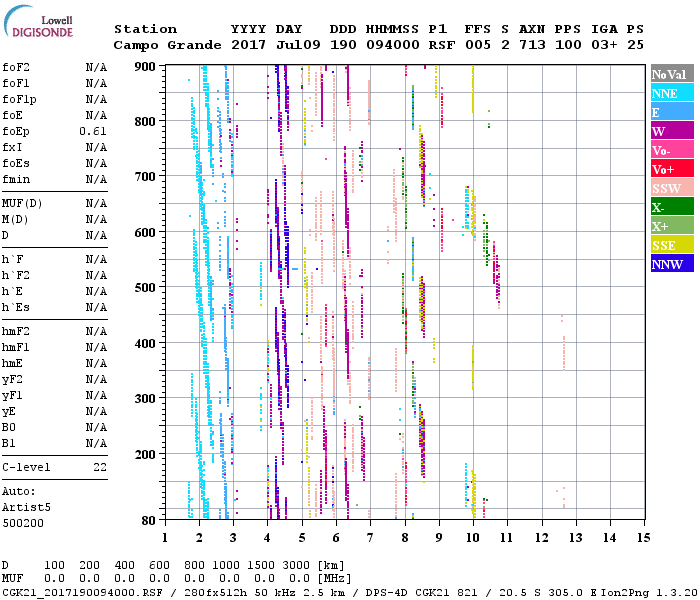Select the NNW dark blue legend box

(x=670, y=264)
